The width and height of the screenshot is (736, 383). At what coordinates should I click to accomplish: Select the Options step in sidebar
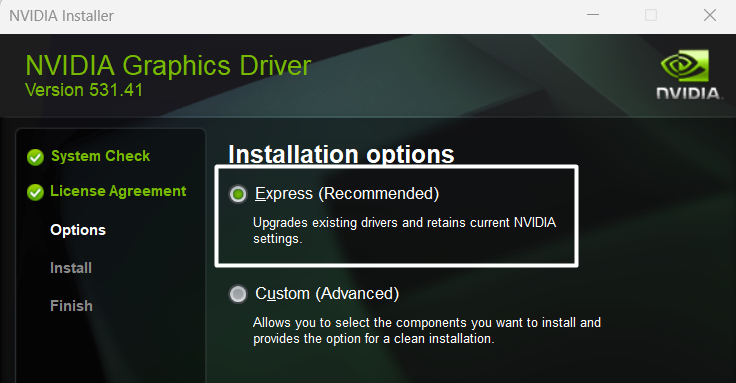(x=78, y=230)
